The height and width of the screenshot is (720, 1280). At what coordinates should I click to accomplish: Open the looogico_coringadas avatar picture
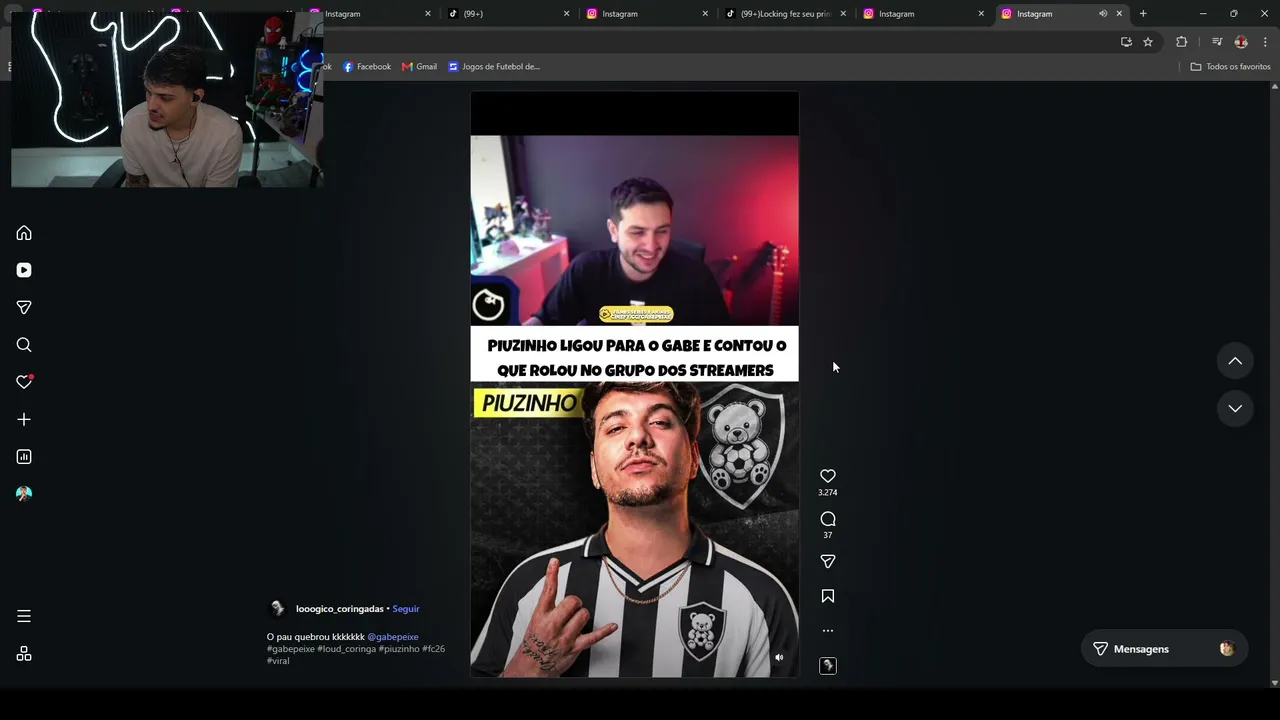[x=278, y=608]
